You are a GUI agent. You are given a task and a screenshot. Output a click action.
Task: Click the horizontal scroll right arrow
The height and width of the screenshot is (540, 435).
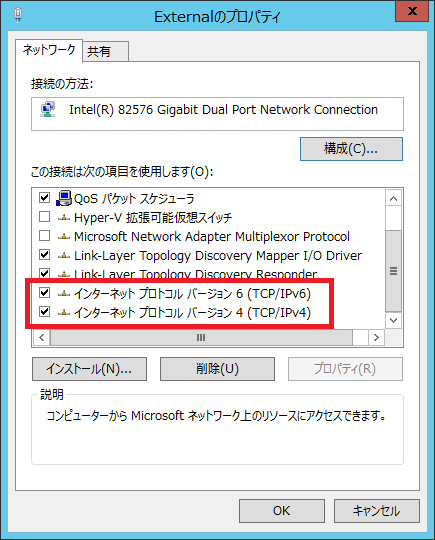click(x=376, y=338)
